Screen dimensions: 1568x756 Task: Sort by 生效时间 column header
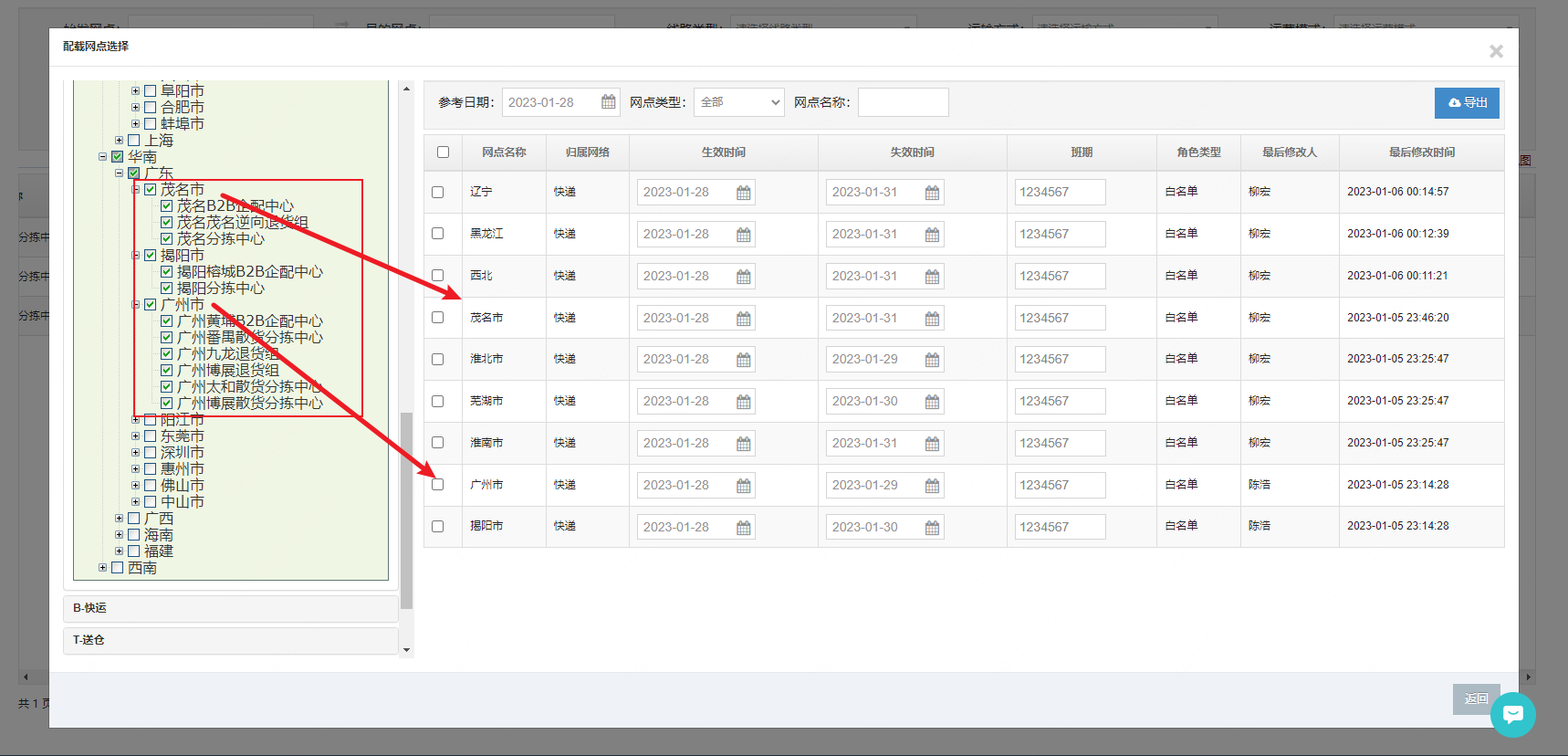click(x=723, y=152)
